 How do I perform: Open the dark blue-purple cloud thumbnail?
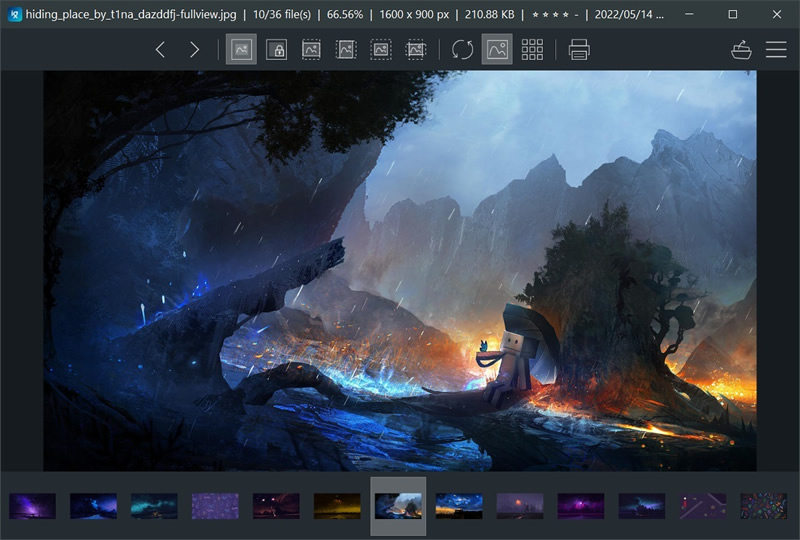[642, 506]
